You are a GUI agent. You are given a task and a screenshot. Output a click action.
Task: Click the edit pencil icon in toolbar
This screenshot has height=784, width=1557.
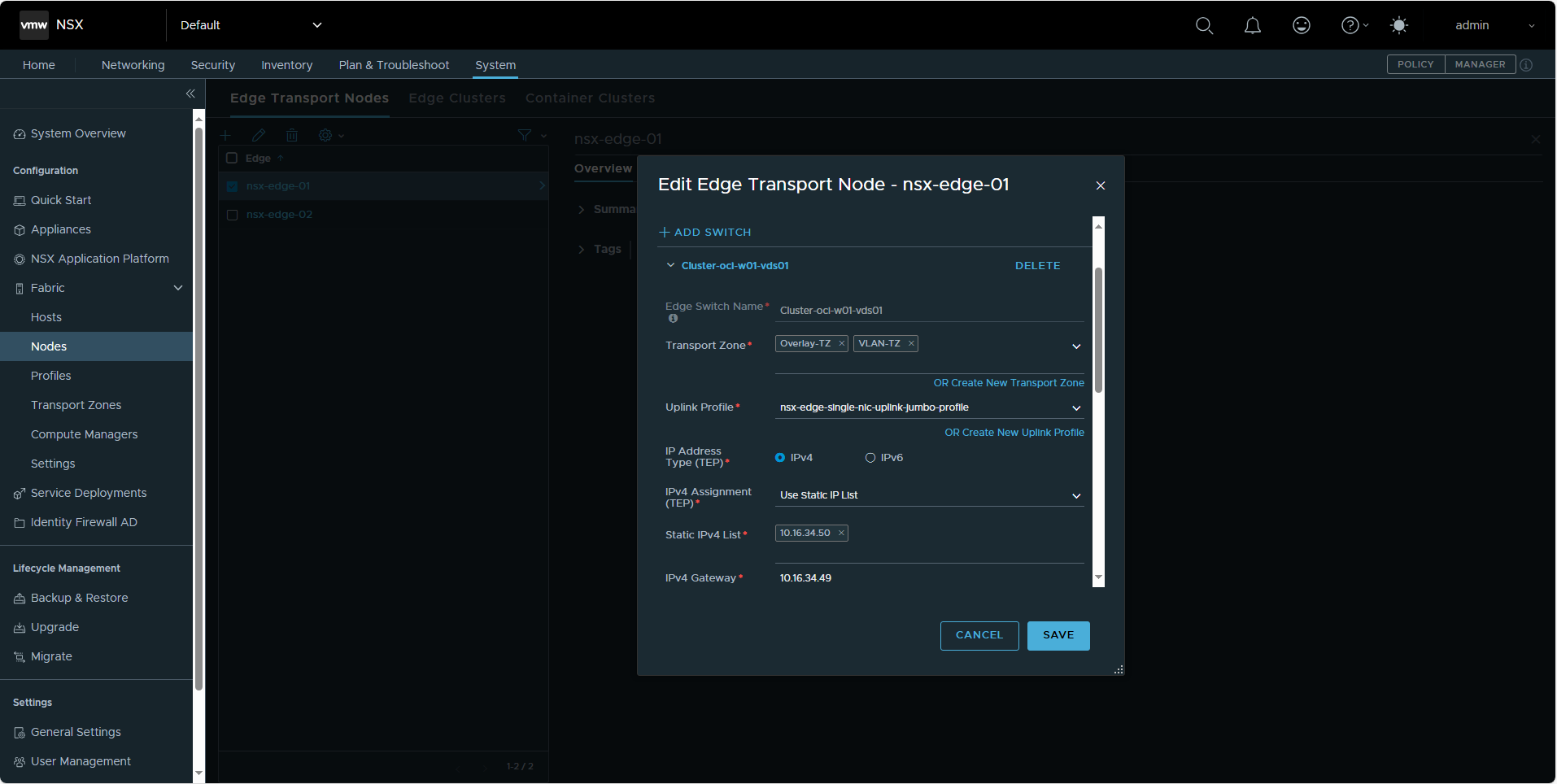pos(259,135)
